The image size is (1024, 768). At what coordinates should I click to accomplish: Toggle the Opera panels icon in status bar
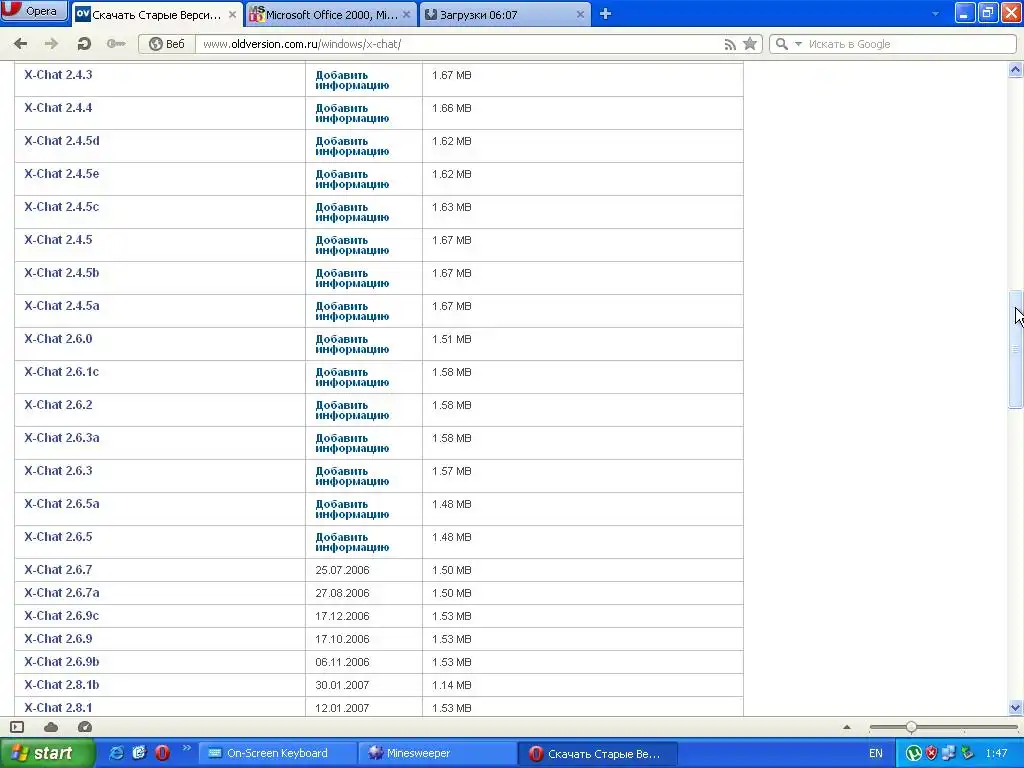pos(17,727)
